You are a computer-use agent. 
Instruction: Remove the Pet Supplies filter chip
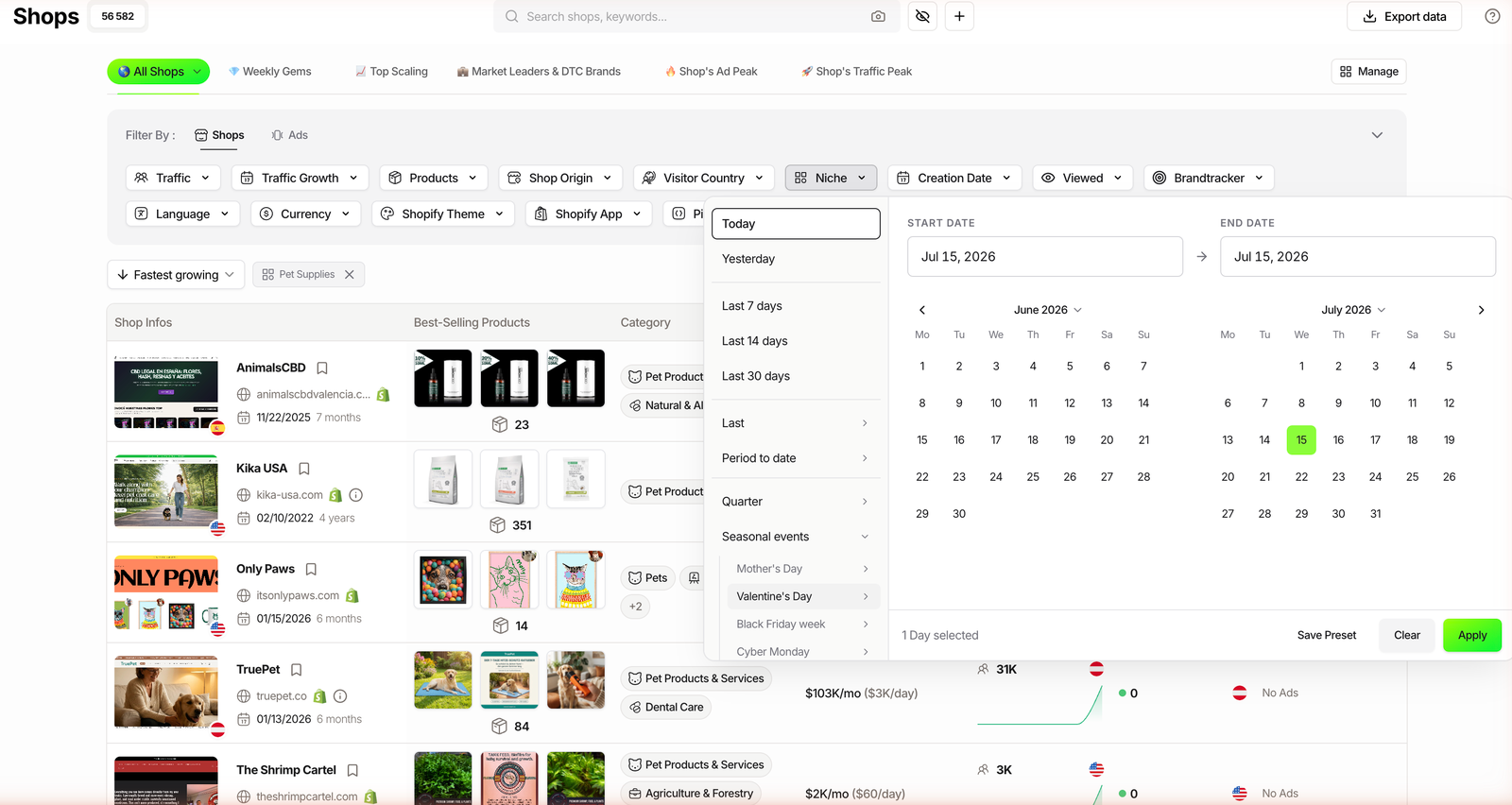(x=350, y=275)
